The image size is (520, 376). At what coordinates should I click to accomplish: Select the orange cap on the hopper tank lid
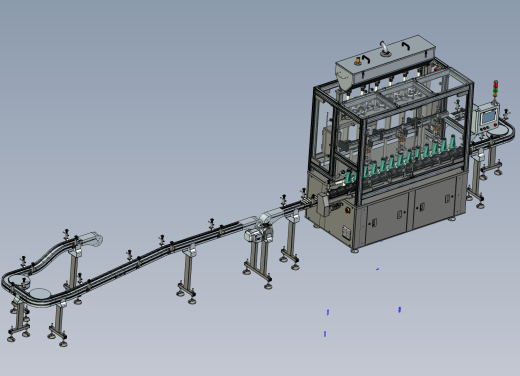point(358,60)
